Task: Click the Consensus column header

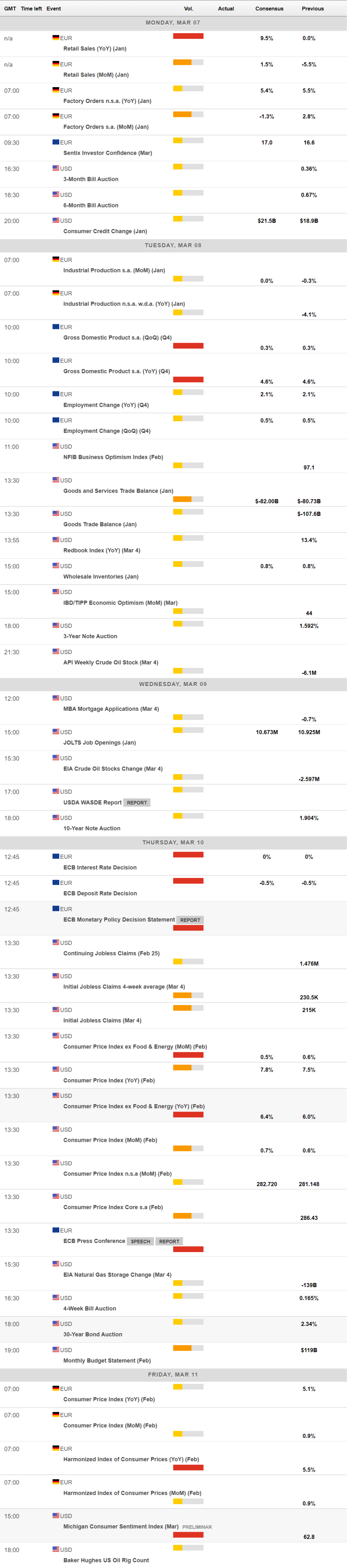Action: (x=269, y=9)
